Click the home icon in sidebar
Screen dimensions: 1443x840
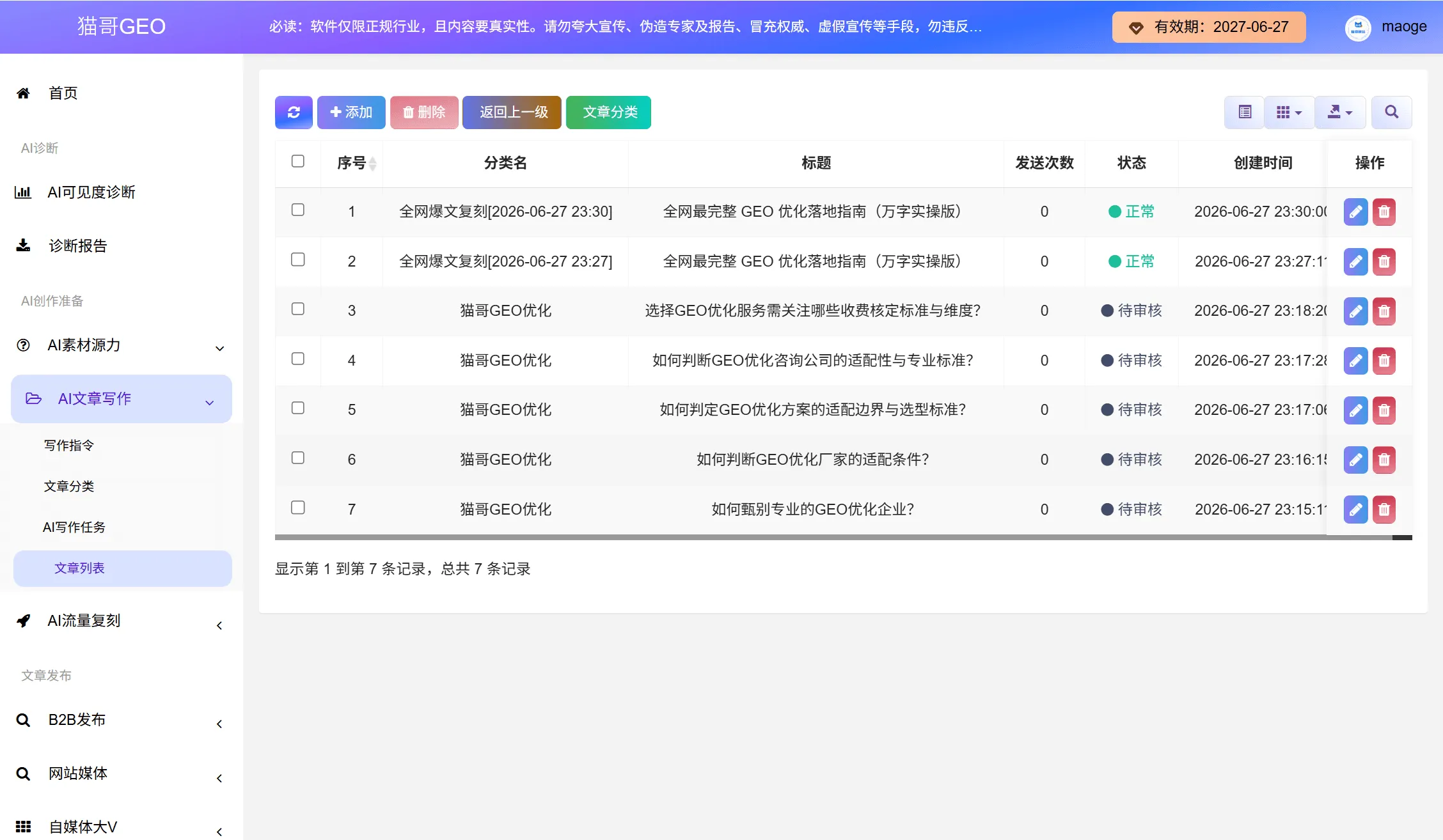click(x=23, y=93)
